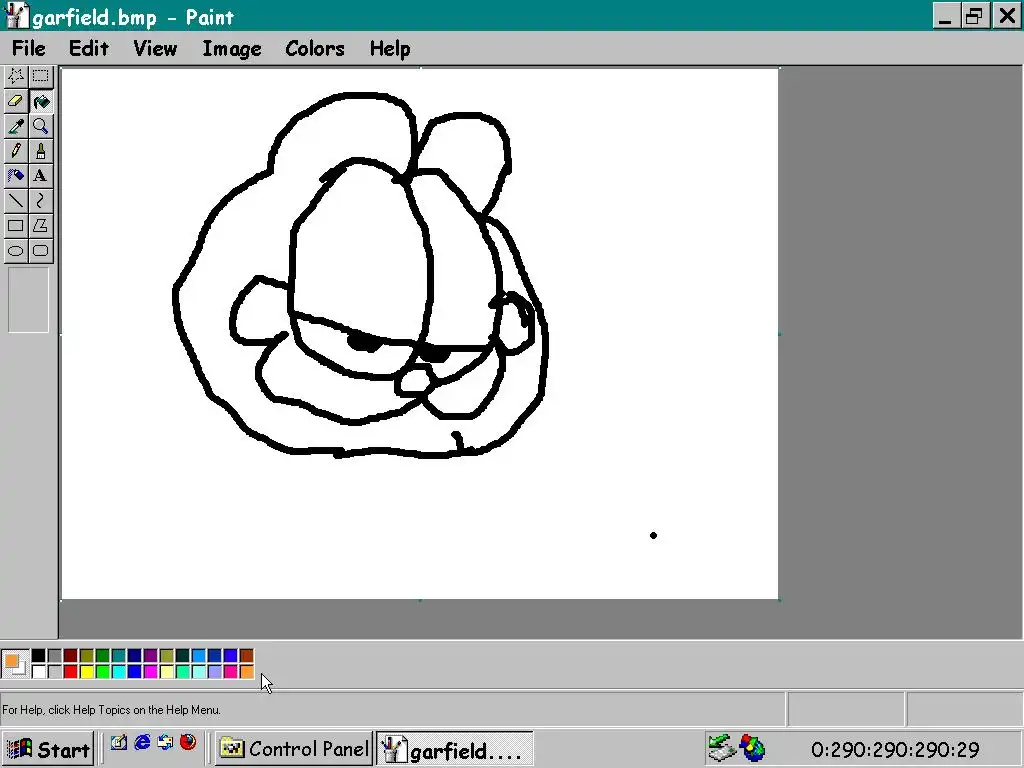
Task: Pick the black color swatch
Action: point(39,656)
